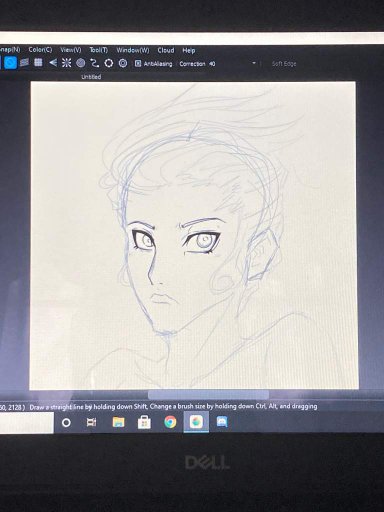
Task: Turn off snapping with the Snap Off icon
Action: [11, 62]
